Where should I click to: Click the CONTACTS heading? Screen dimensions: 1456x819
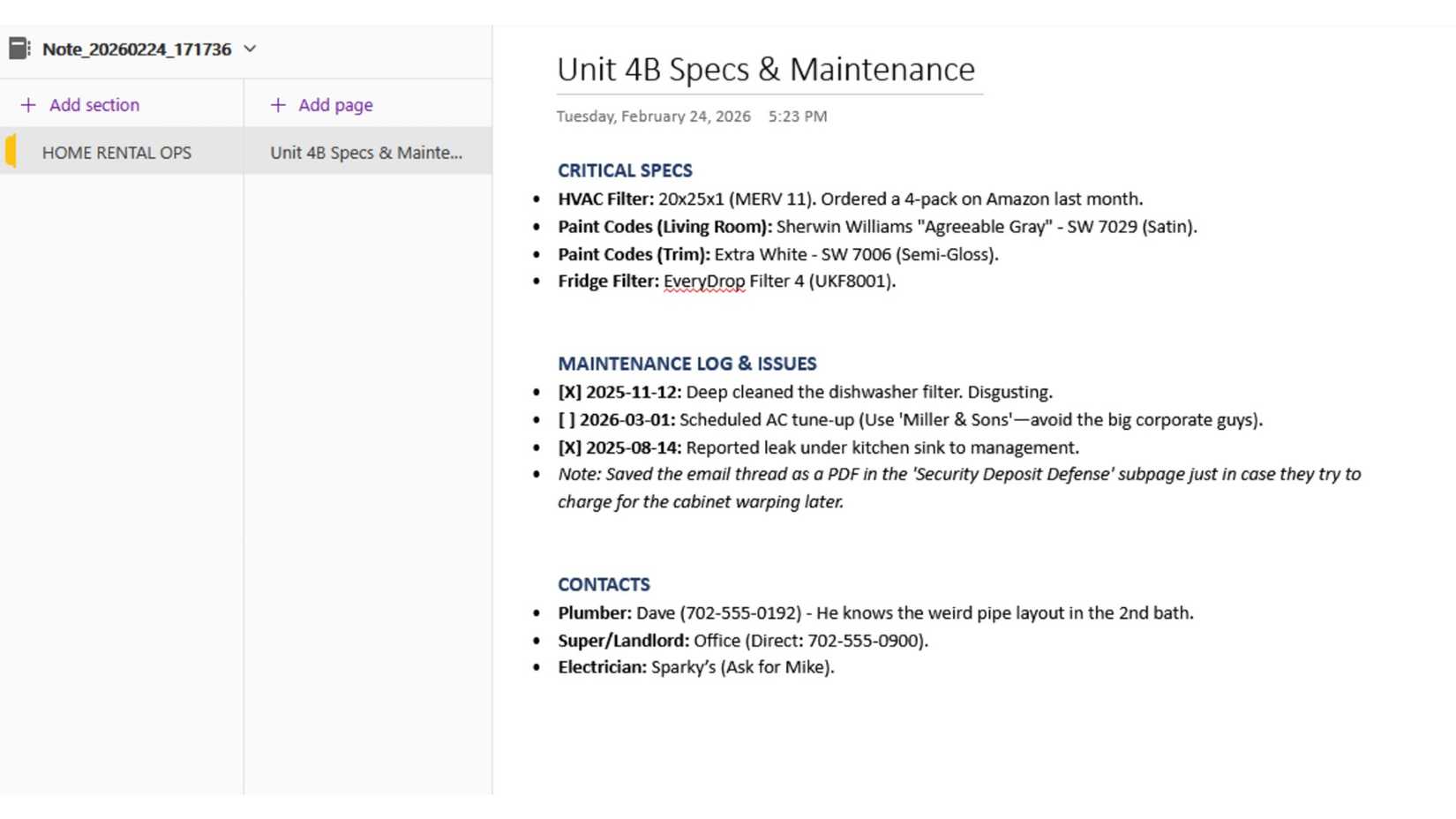tap(604, 584)
